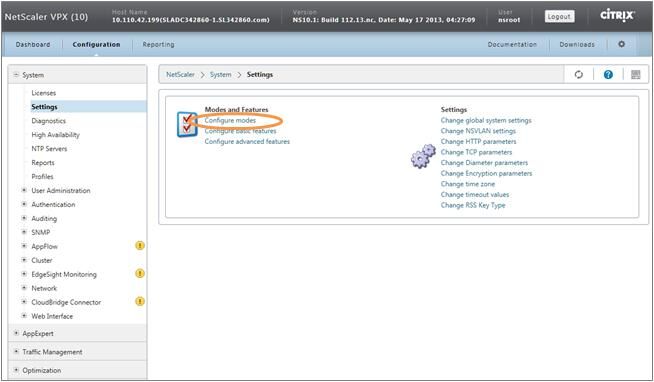The width and height of the screenshot is (654, 382).
Task: Open Change TCP parameters link
Action: pyautogui.click(x=476, y=152)
